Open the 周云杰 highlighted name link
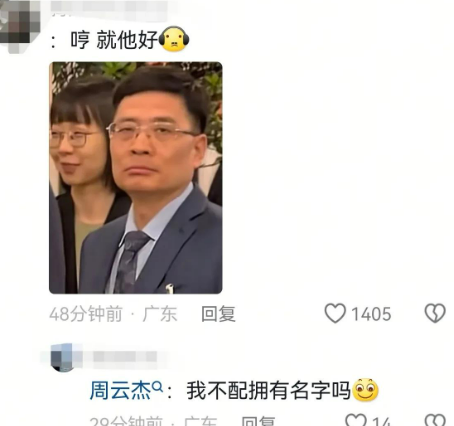The image size is (454, 426). point(120,391)
